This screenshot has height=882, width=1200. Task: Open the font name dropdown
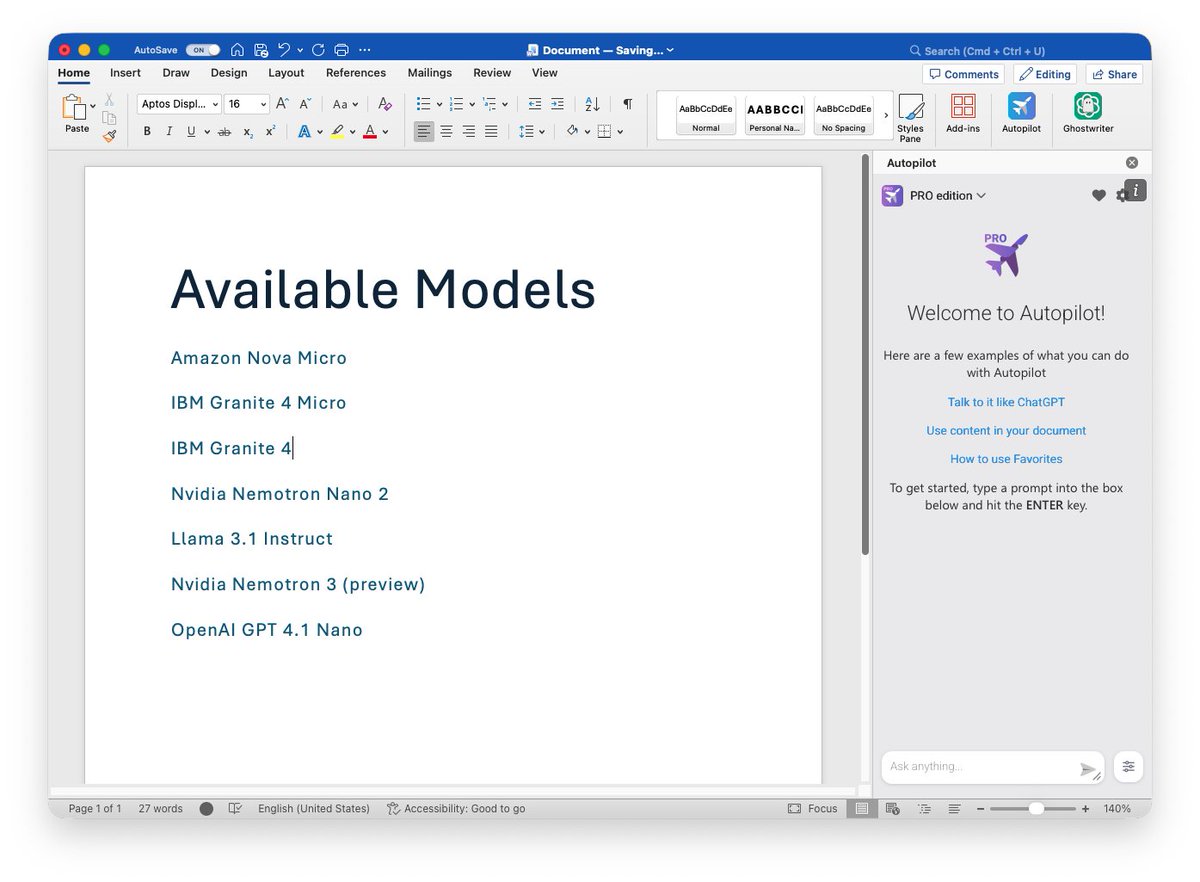pos(215,104)
